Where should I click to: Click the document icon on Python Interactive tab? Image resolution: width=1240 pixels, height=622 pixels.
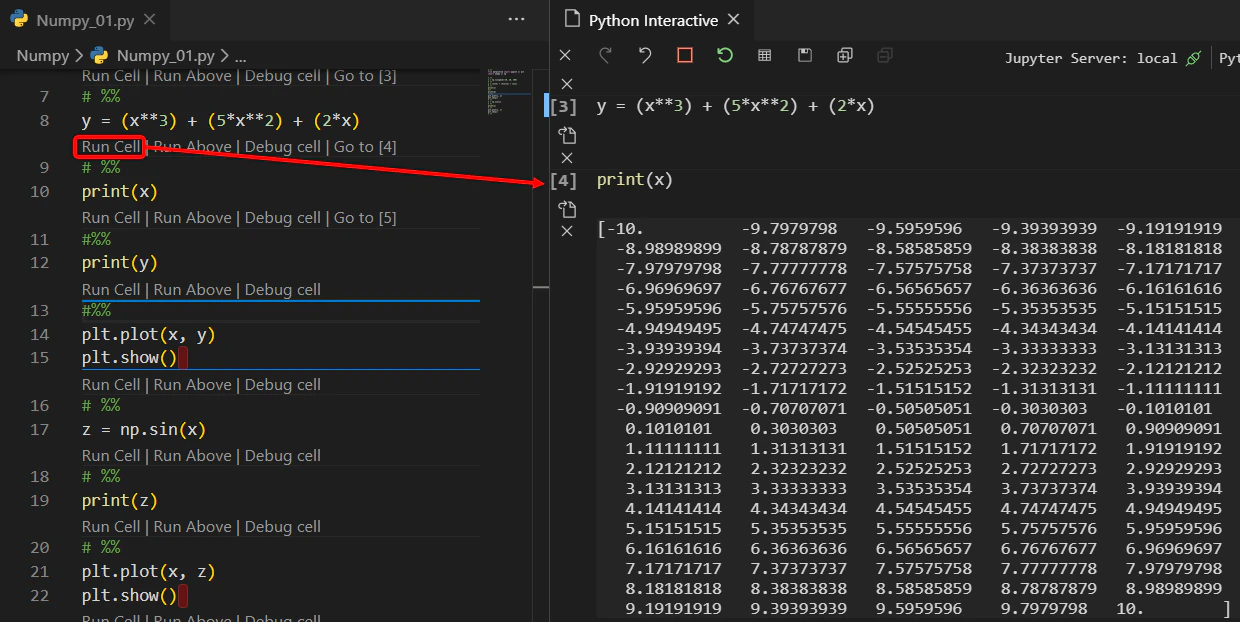[x=572, y=19]
